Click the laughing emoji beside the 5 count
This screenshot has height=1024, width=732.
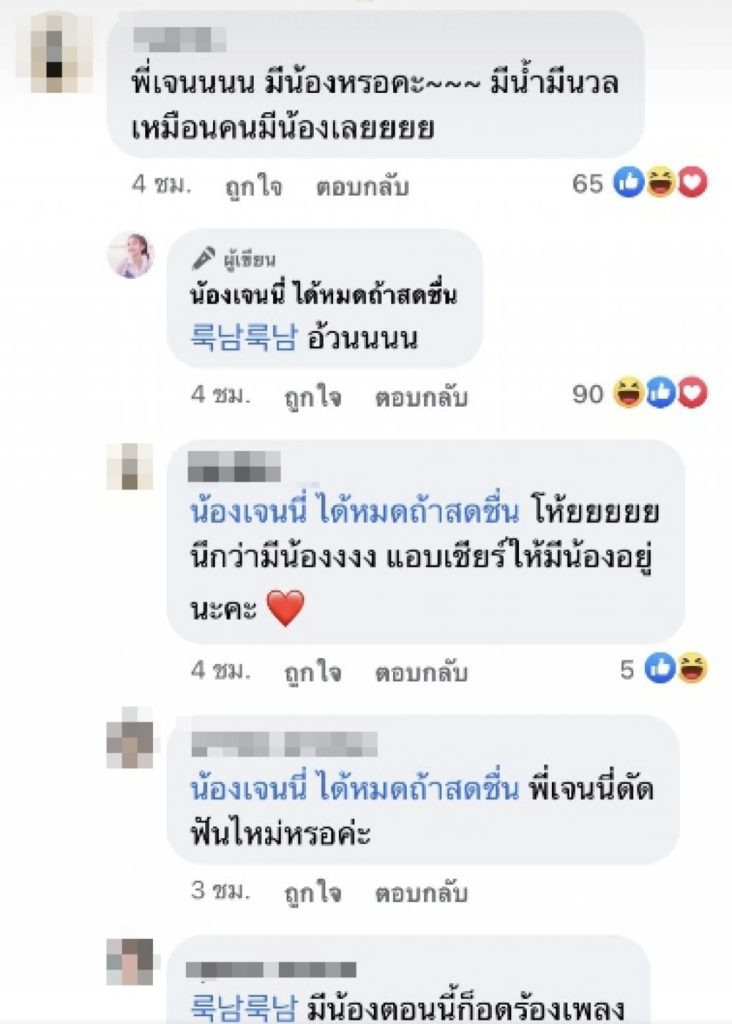(x=692, y=668)
